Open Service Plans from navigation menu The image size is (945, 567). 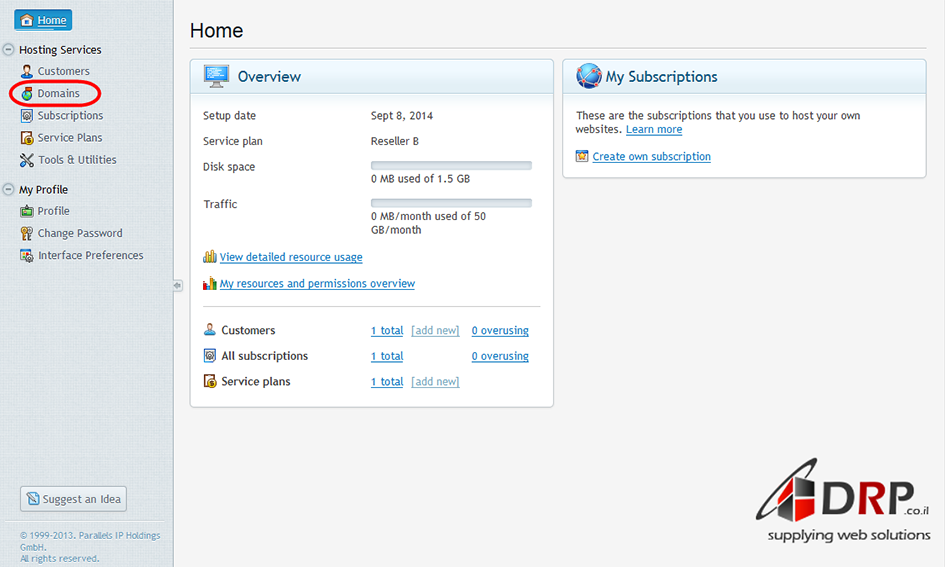click(x=70, y=137)
